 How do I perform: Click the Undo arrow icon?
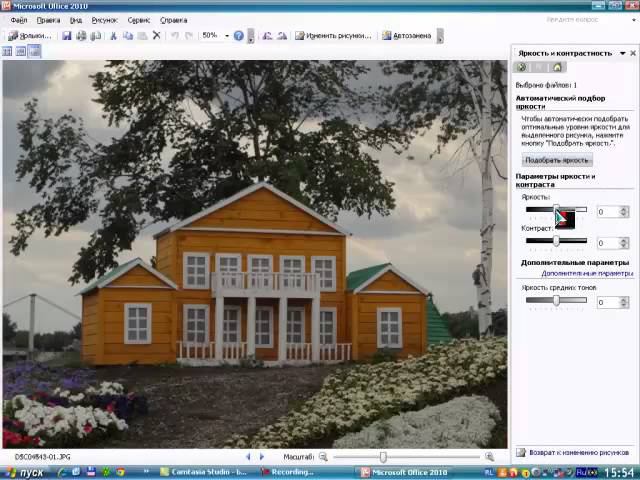point(175,36)
